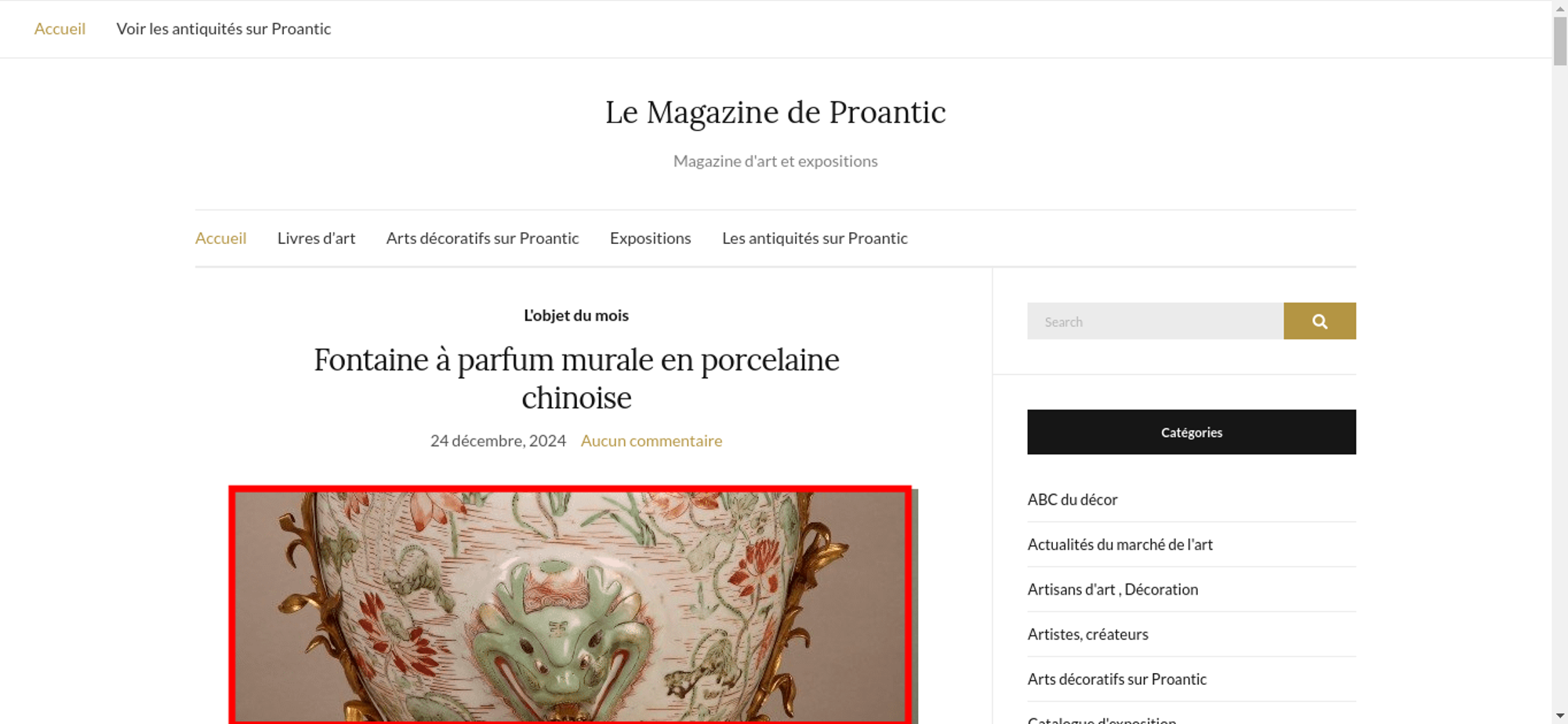This screenshot has width=1568, height=724.
Task: Open the porcelain fountain article image
Action: click(573, 606)
